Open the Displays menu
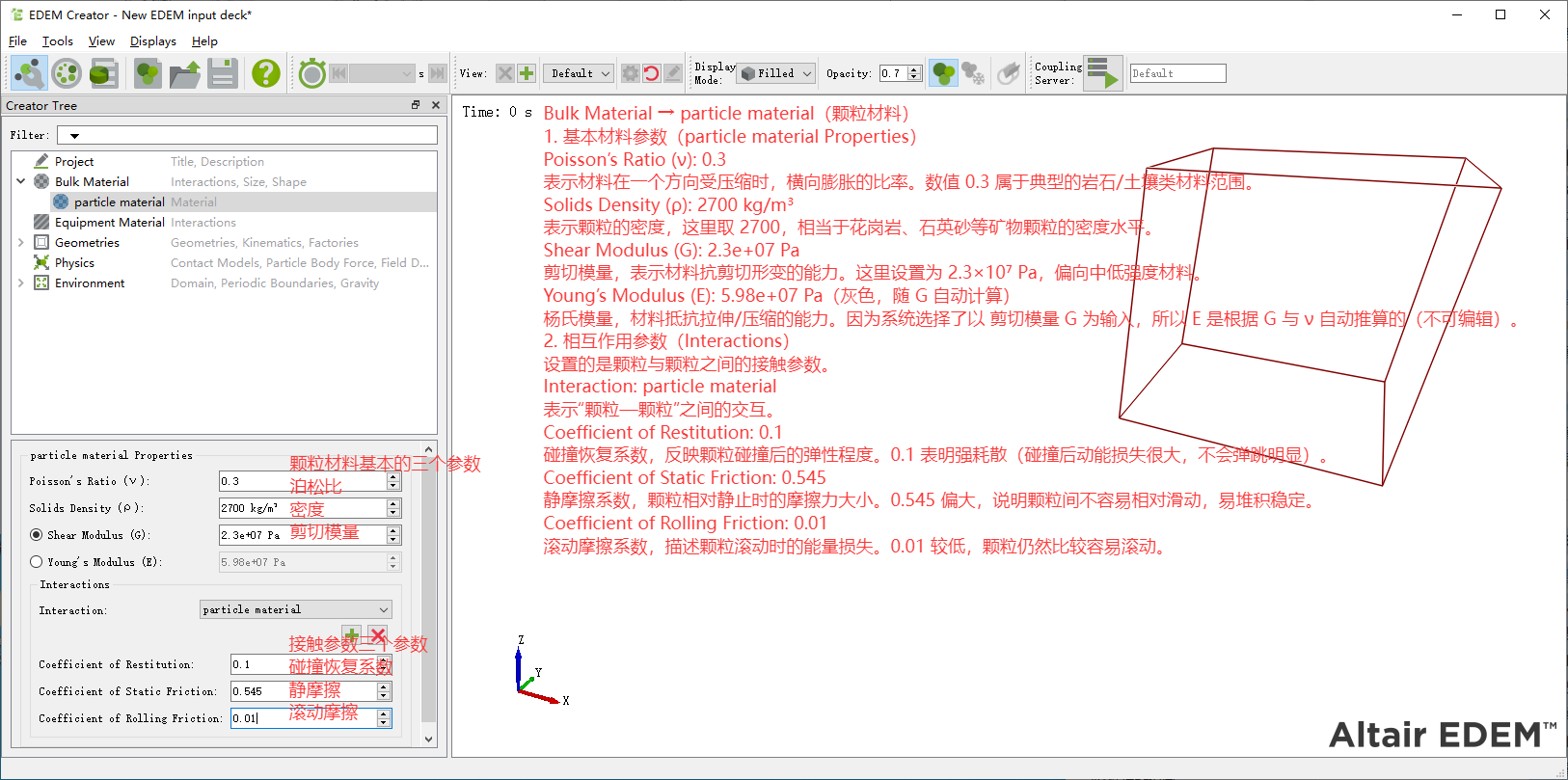 tap(152, 41)
